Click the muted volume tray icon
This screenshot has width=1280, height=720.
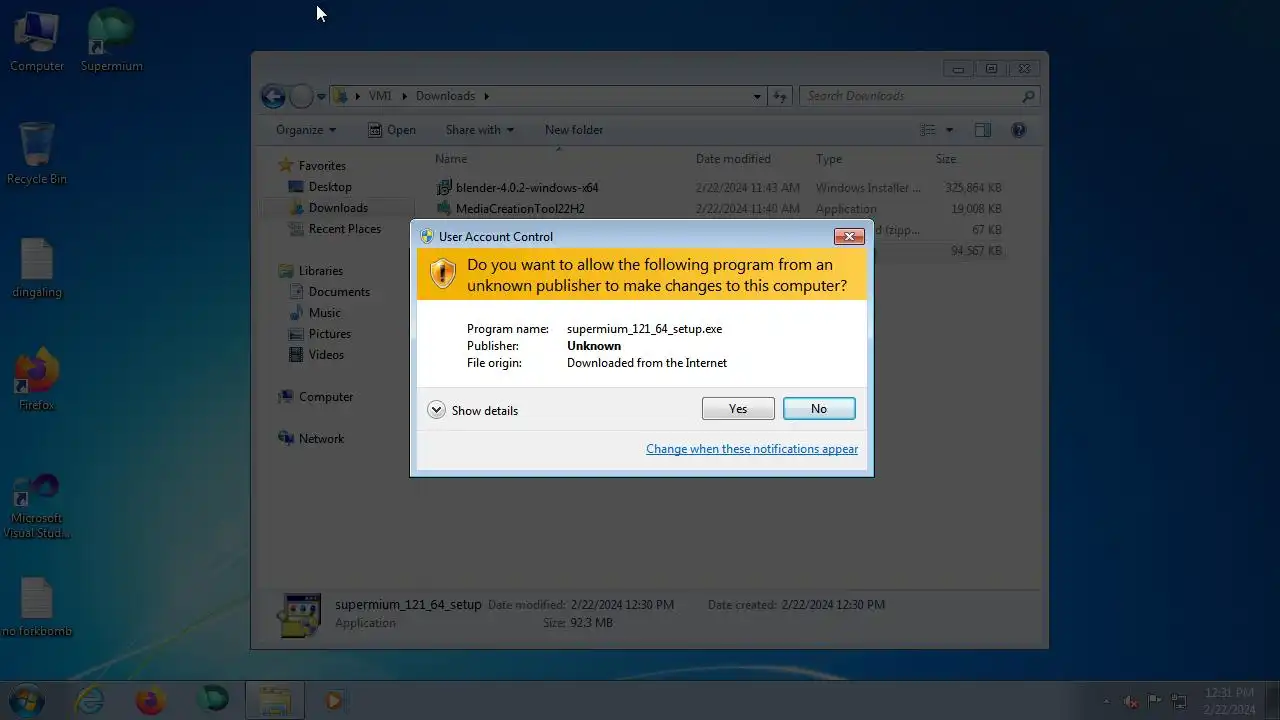(1131, 701)
